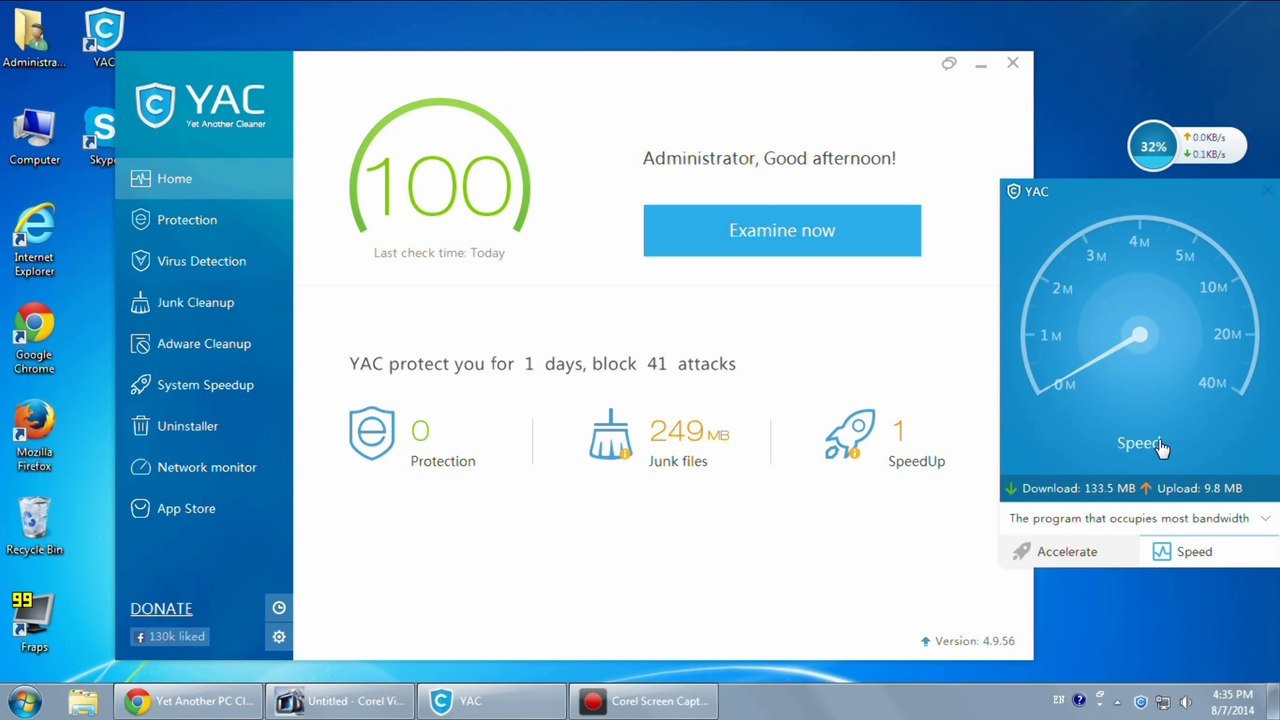Open settings gear icon in YAC sidebar

pos(279,636)
